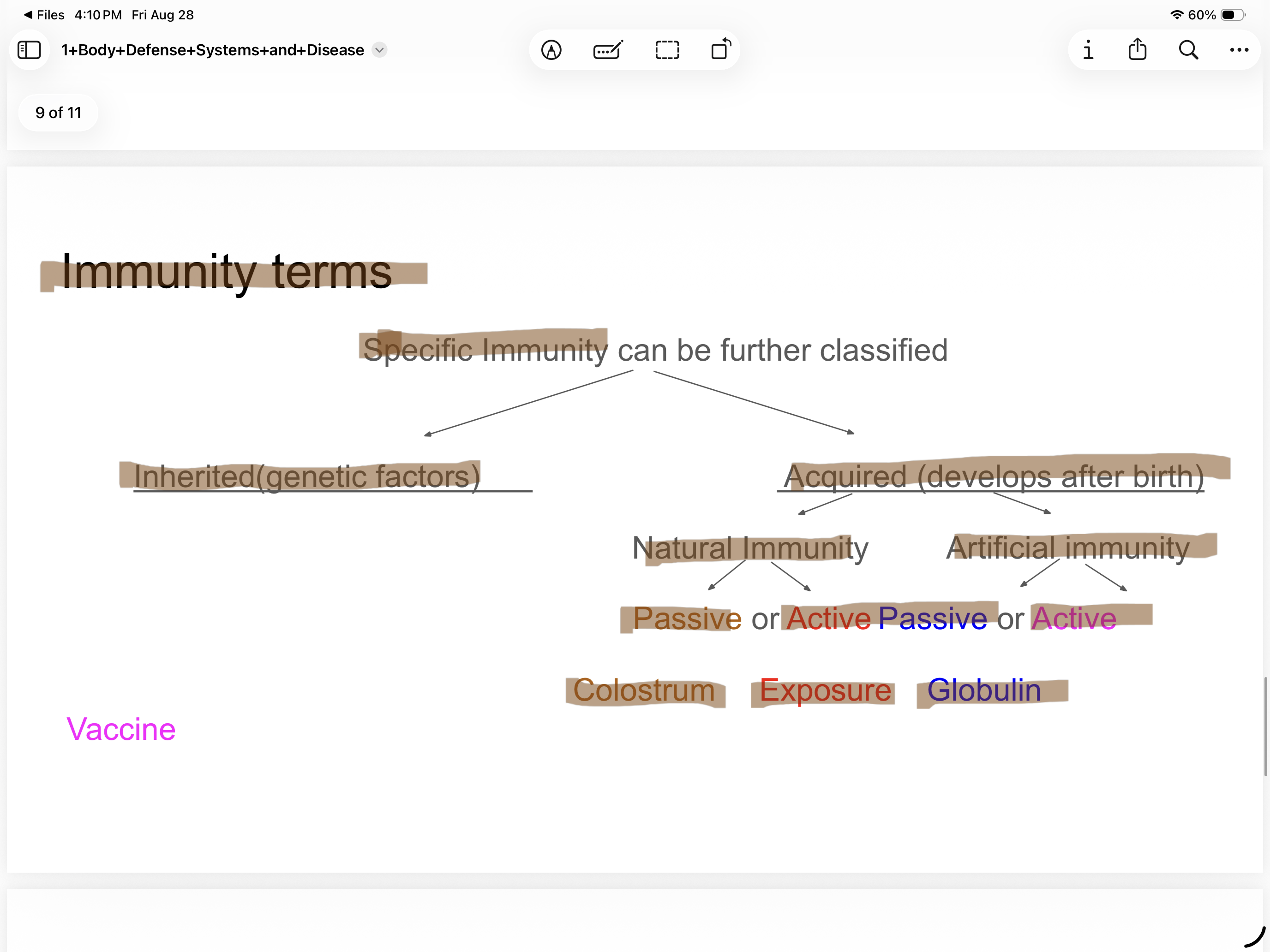The image size is (1270, 952).
Task: Open the More options ellipsis menu
Action: click(1239, 50)
